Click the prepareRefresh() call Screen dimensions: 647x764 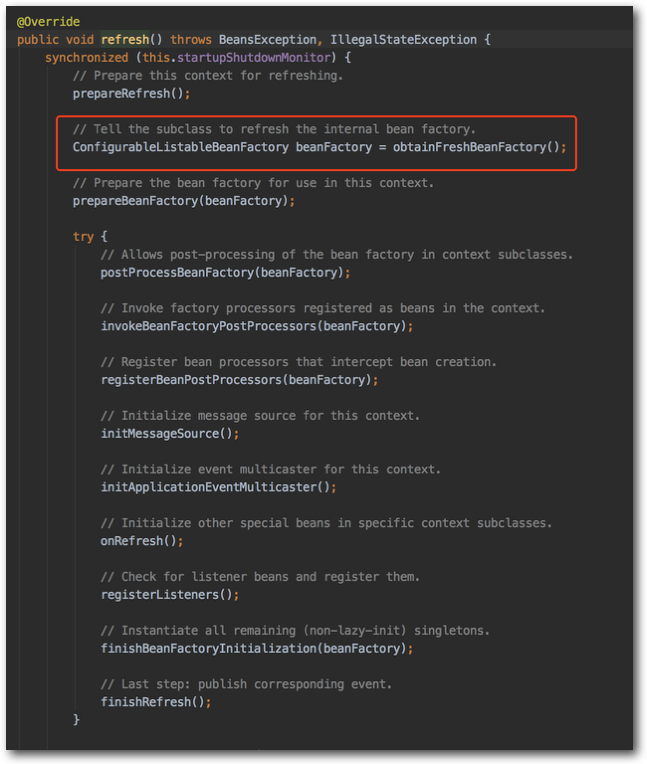[130, 93]
